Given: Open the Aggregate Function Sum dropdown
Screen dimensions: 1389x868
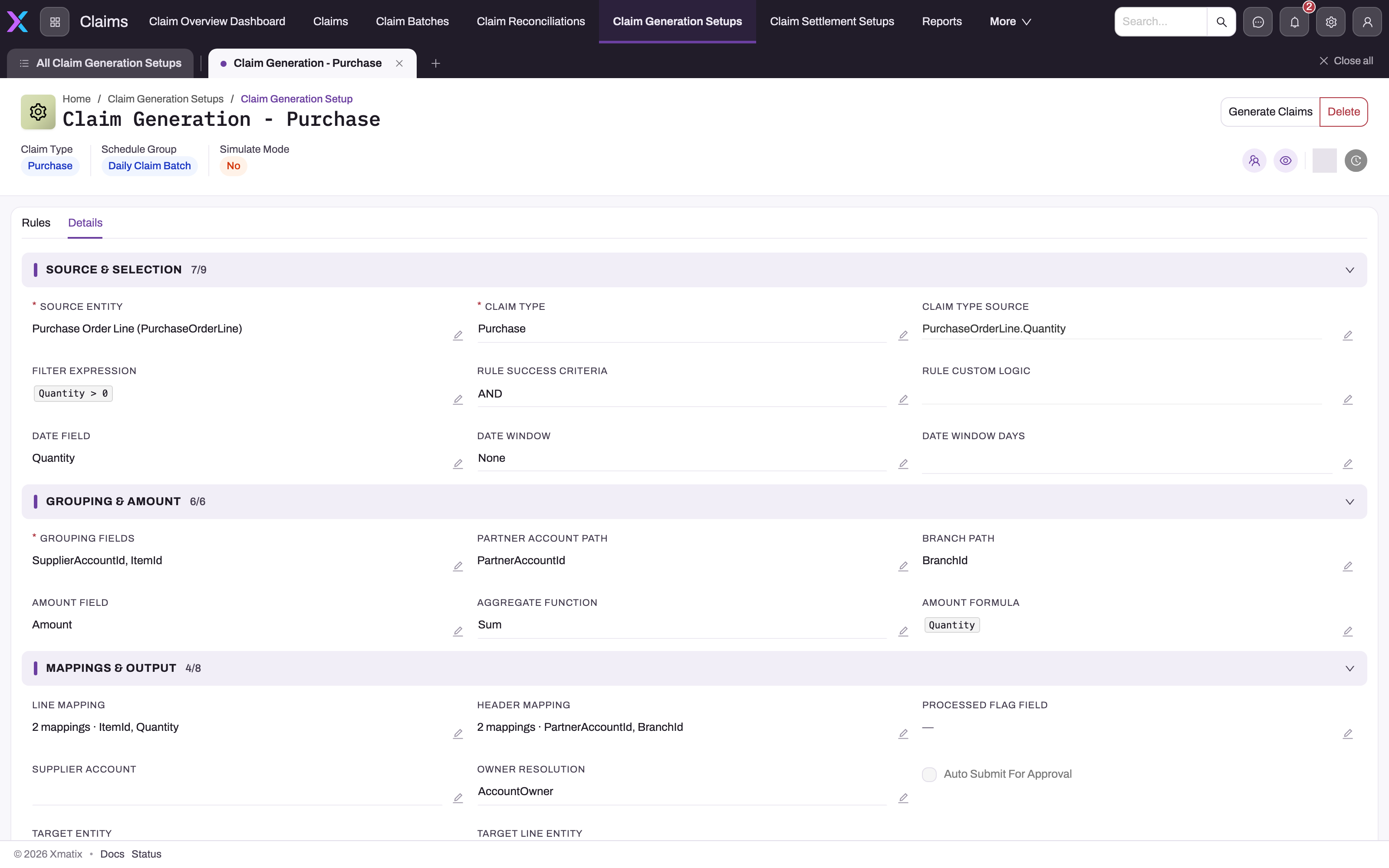Looking at the screenshot, I should (x=682, y=625).
